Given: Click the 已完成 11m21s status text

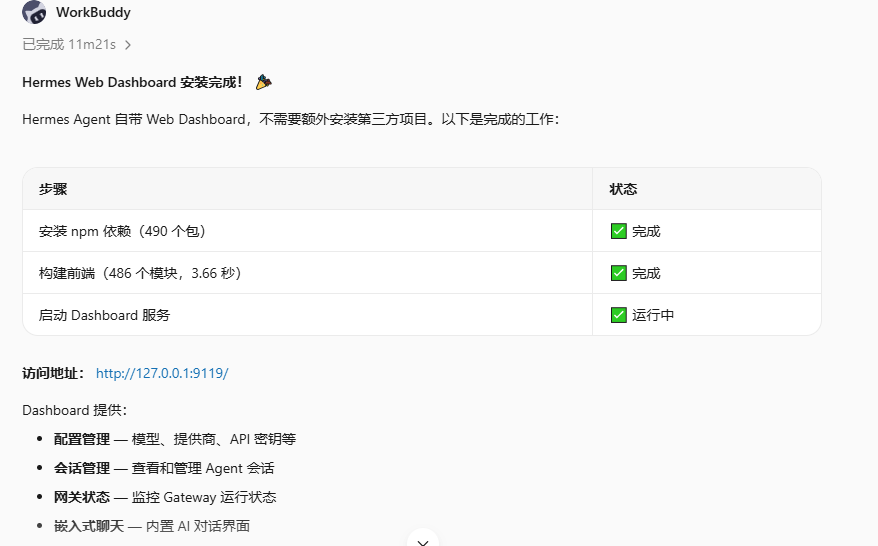Looking at the screenshot, I should 69,45.
